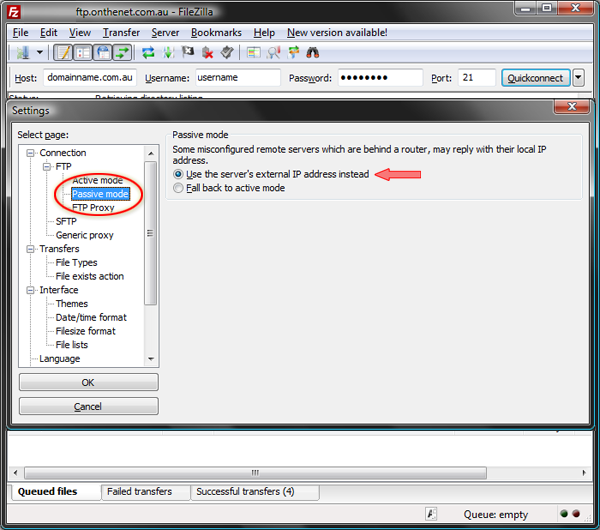Open the Edit menu
600x530 pixels.
pos(49,33)
